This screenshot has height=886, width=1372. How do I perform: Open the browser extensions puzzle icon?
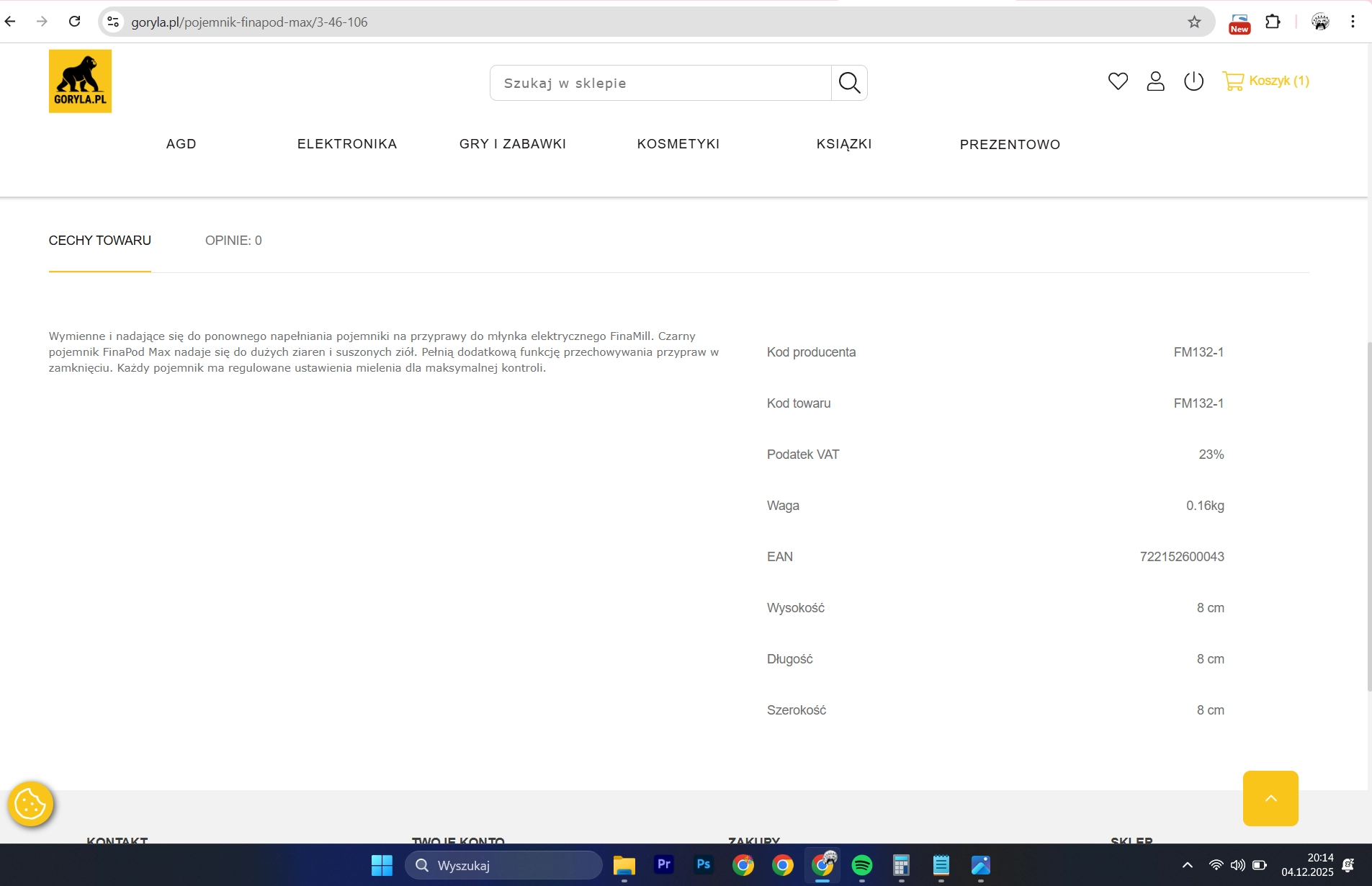click(1273, 22)
